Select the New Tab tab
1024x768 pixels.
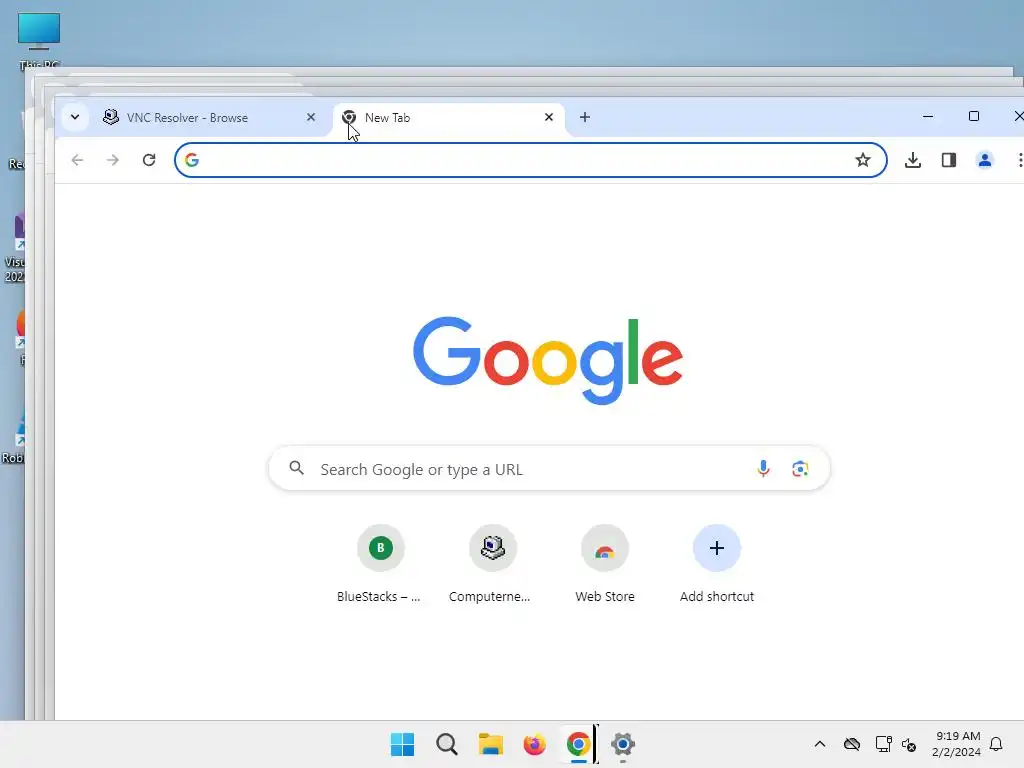pos(449,118)
